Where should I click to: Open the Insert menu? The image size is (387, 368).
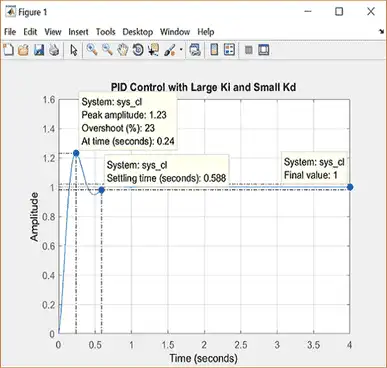tap(78, 32)
